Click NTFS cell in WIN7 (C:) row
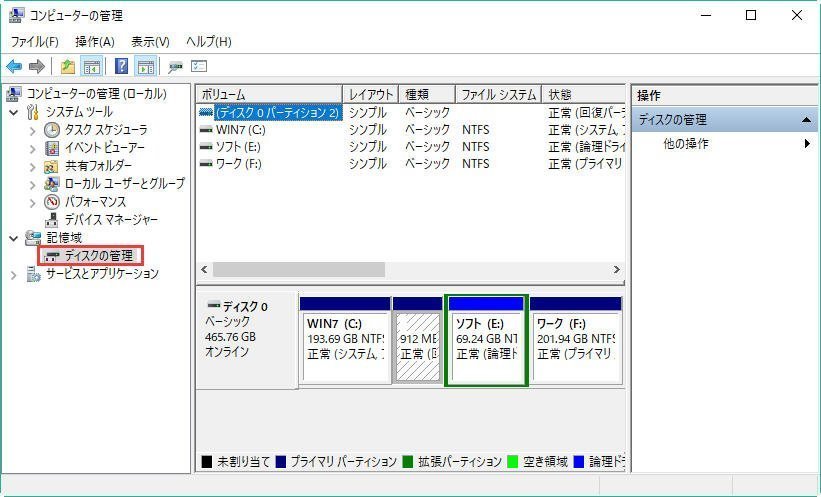The height and width of the screenshot is (497, 821). click(475, 129)
